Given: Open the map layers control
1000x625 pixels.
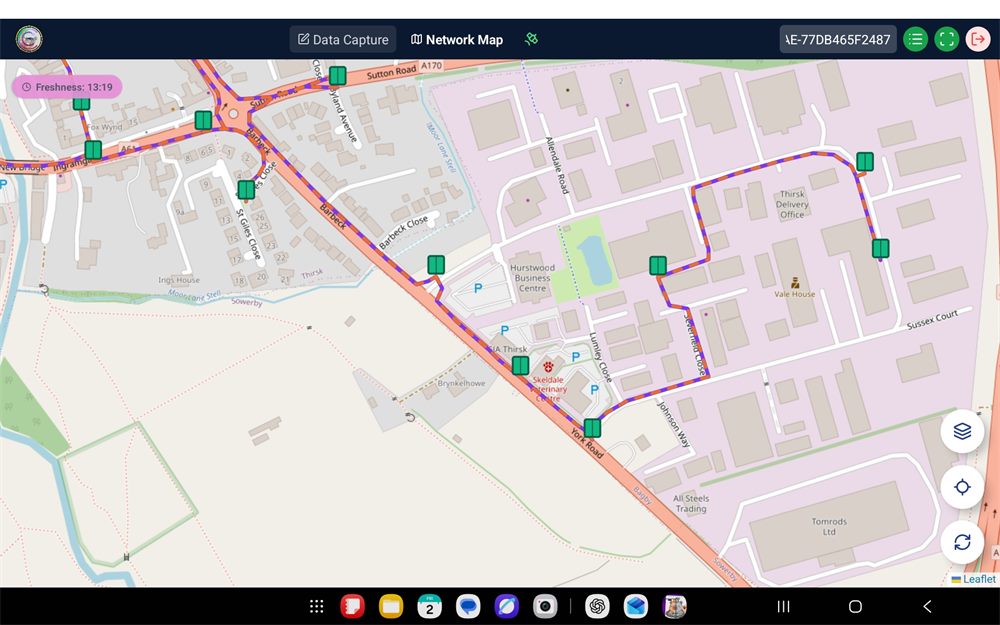Looking at the screenshot, I should 962,431.
